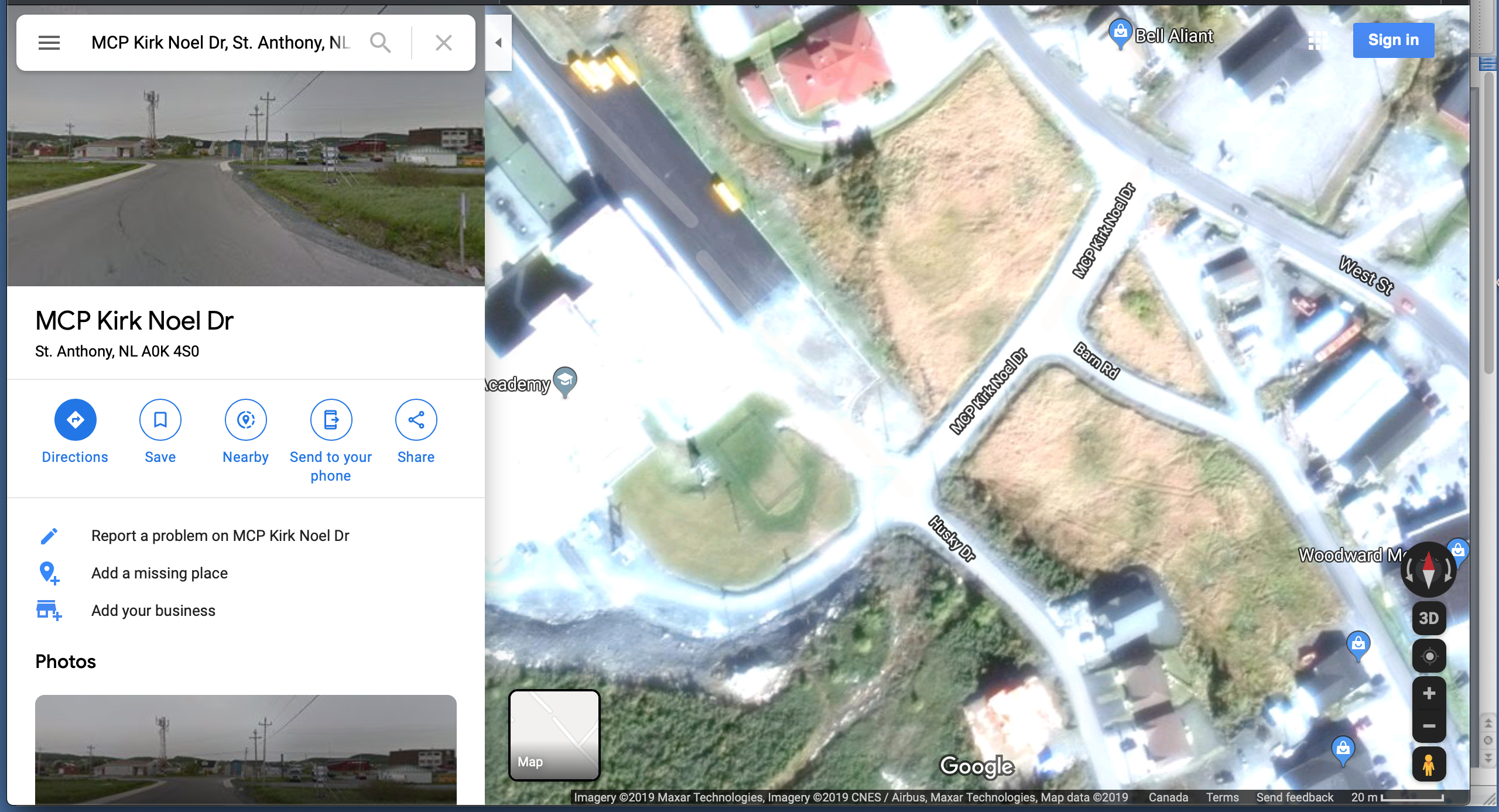Open the street view photo thumbnail
1499x812 pixels.
245,749
